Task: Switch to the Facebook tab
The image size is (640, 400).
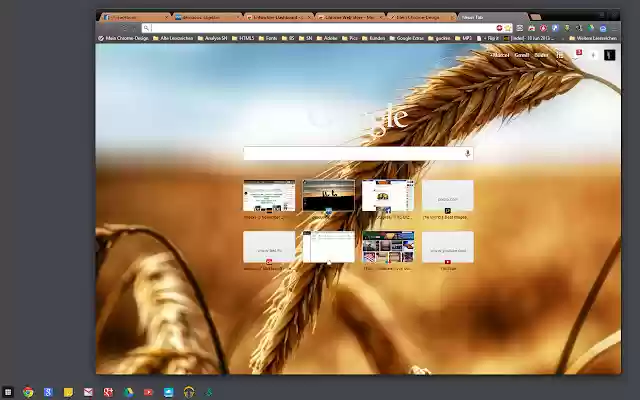Action: 136,17
